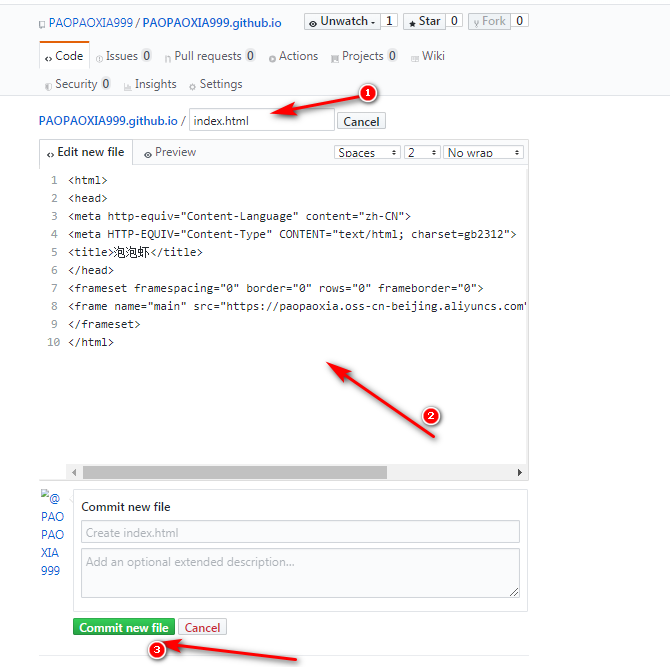Click code line 7 frameset tag

[276, 288]
